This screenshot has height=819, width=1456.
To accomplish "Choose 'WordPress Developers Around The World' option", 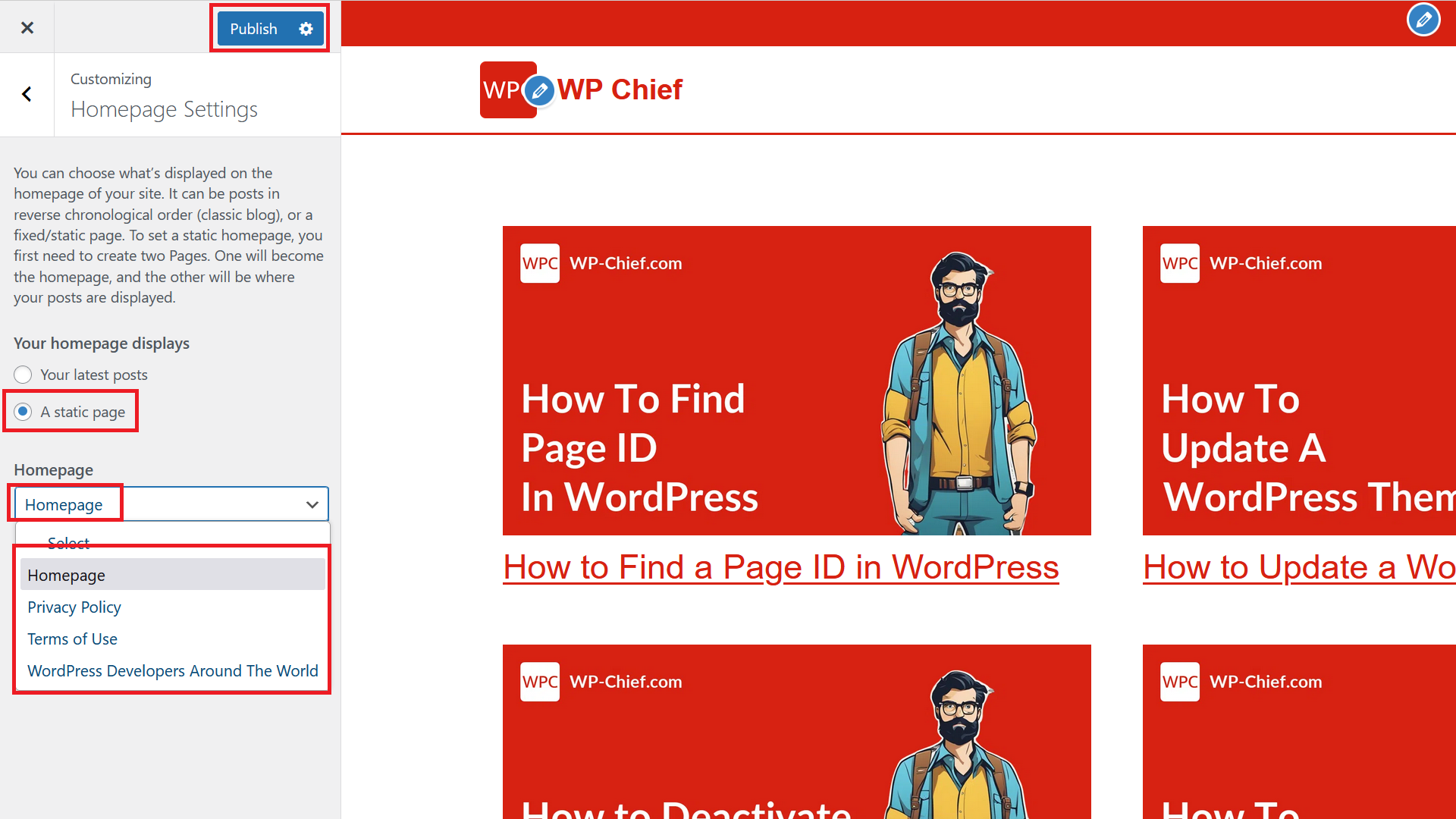I will coord(173,670).
